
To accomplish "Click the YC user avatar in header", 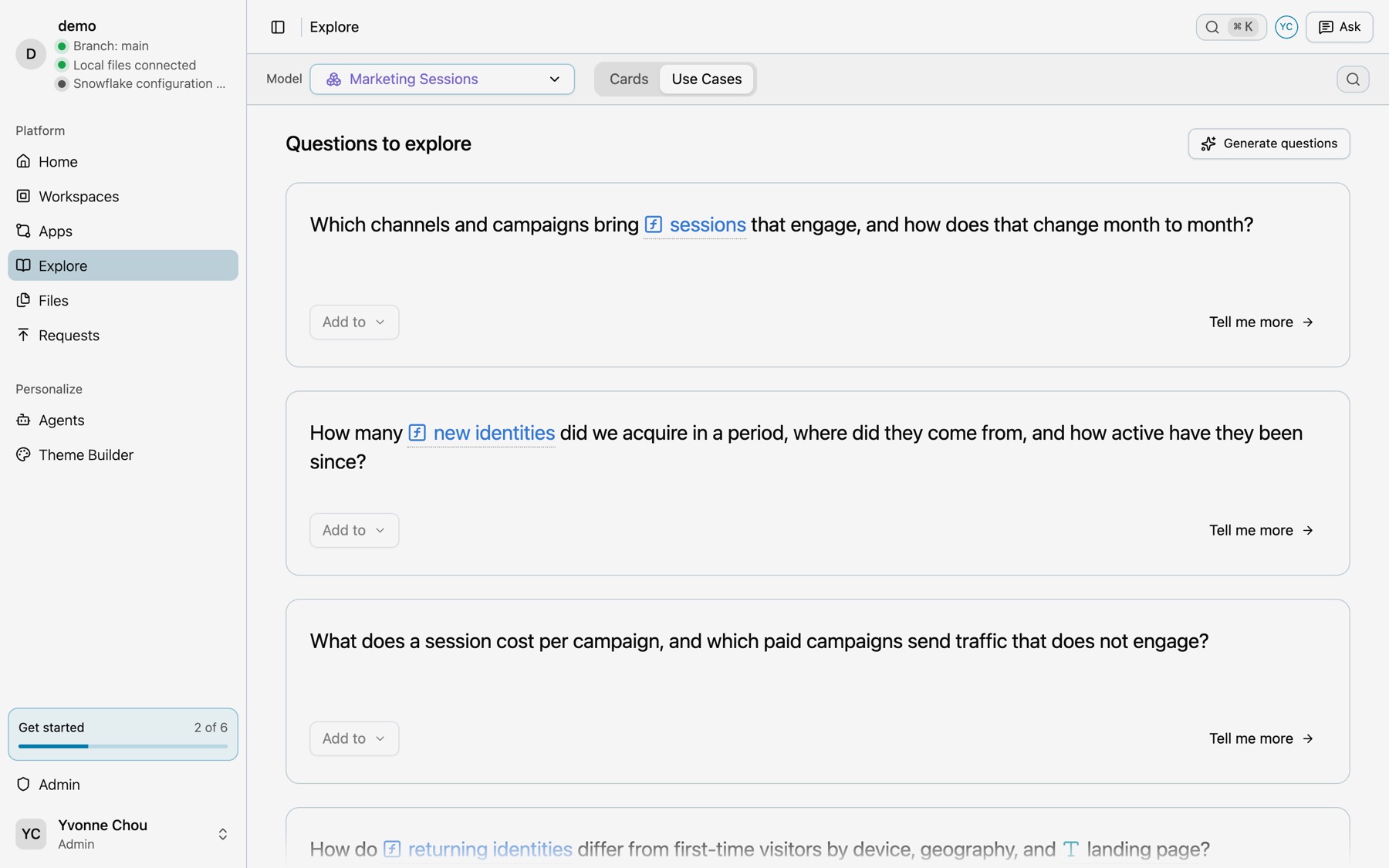I will 1286,27.
